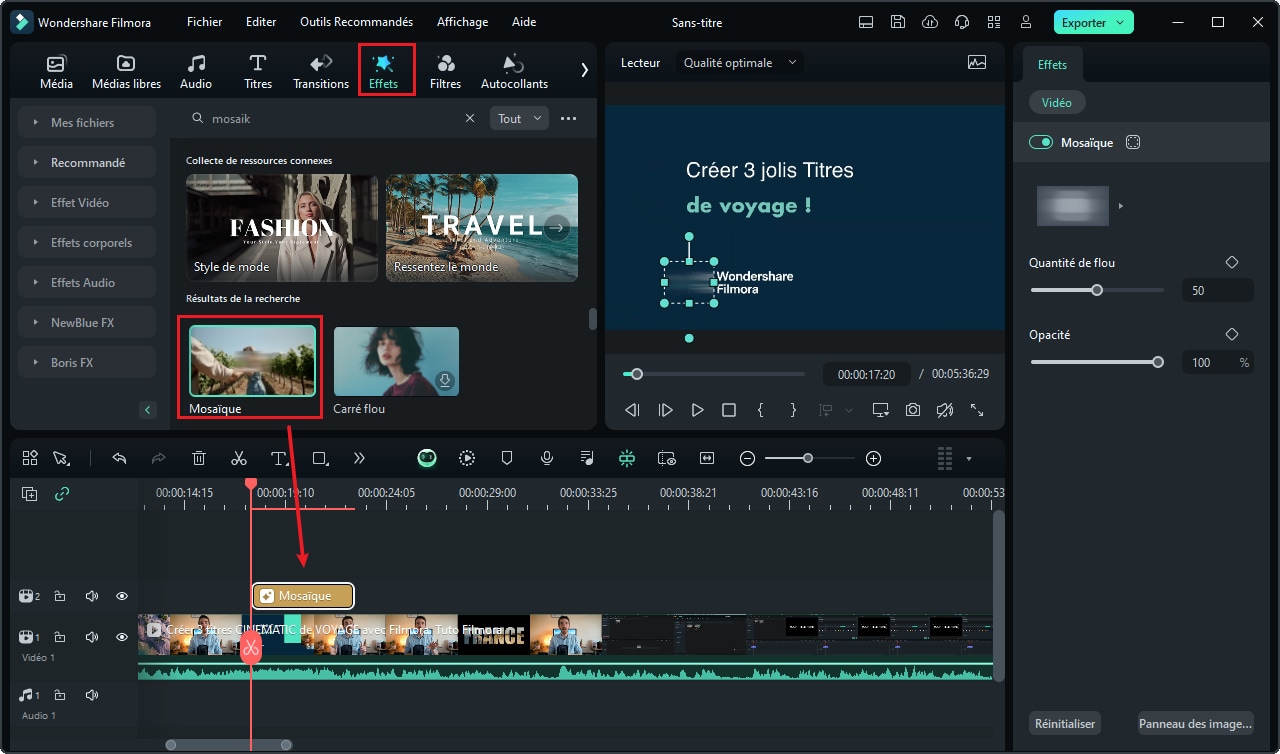The width and height of the screenshot is (1280, 754).
Task: Select the Vidéo pill in Effets panel
Action: point(1056,102)
